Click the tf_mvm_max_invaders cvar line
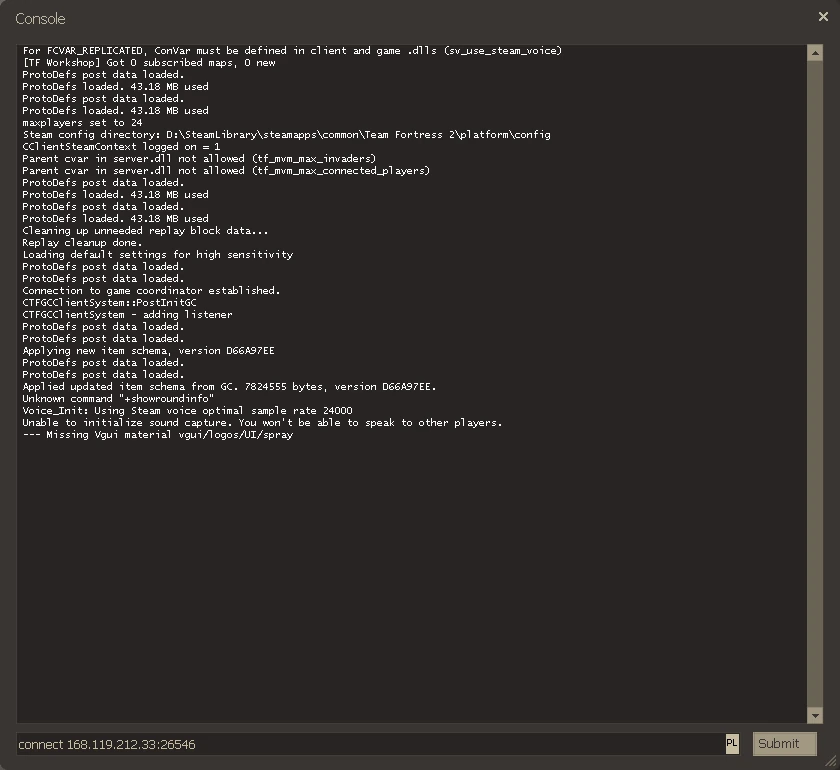This screenshot has height=770, width=840. coord(199,159)
